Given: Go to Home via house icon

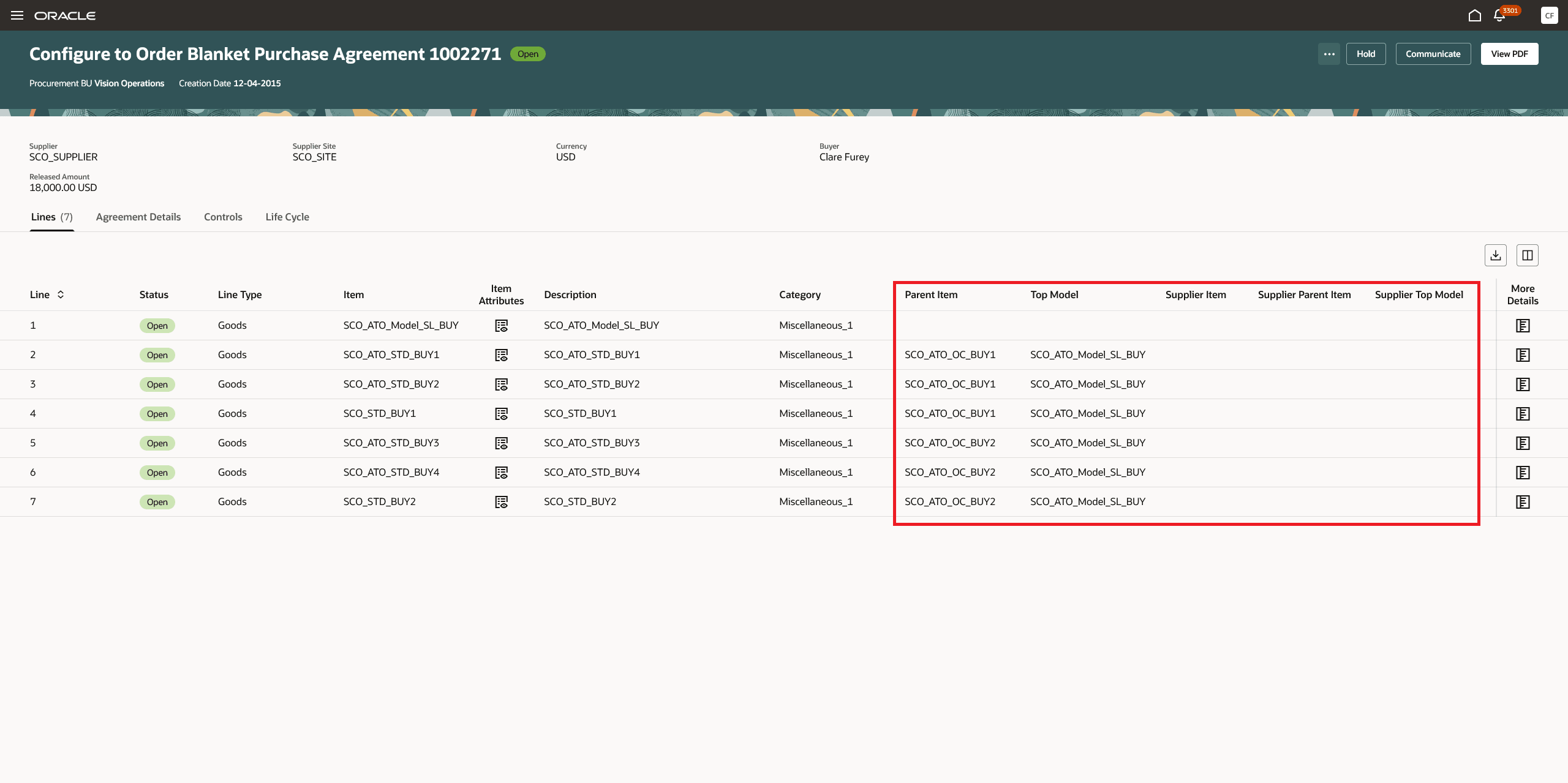Looking at the screenshot, I should [1475, 15].
